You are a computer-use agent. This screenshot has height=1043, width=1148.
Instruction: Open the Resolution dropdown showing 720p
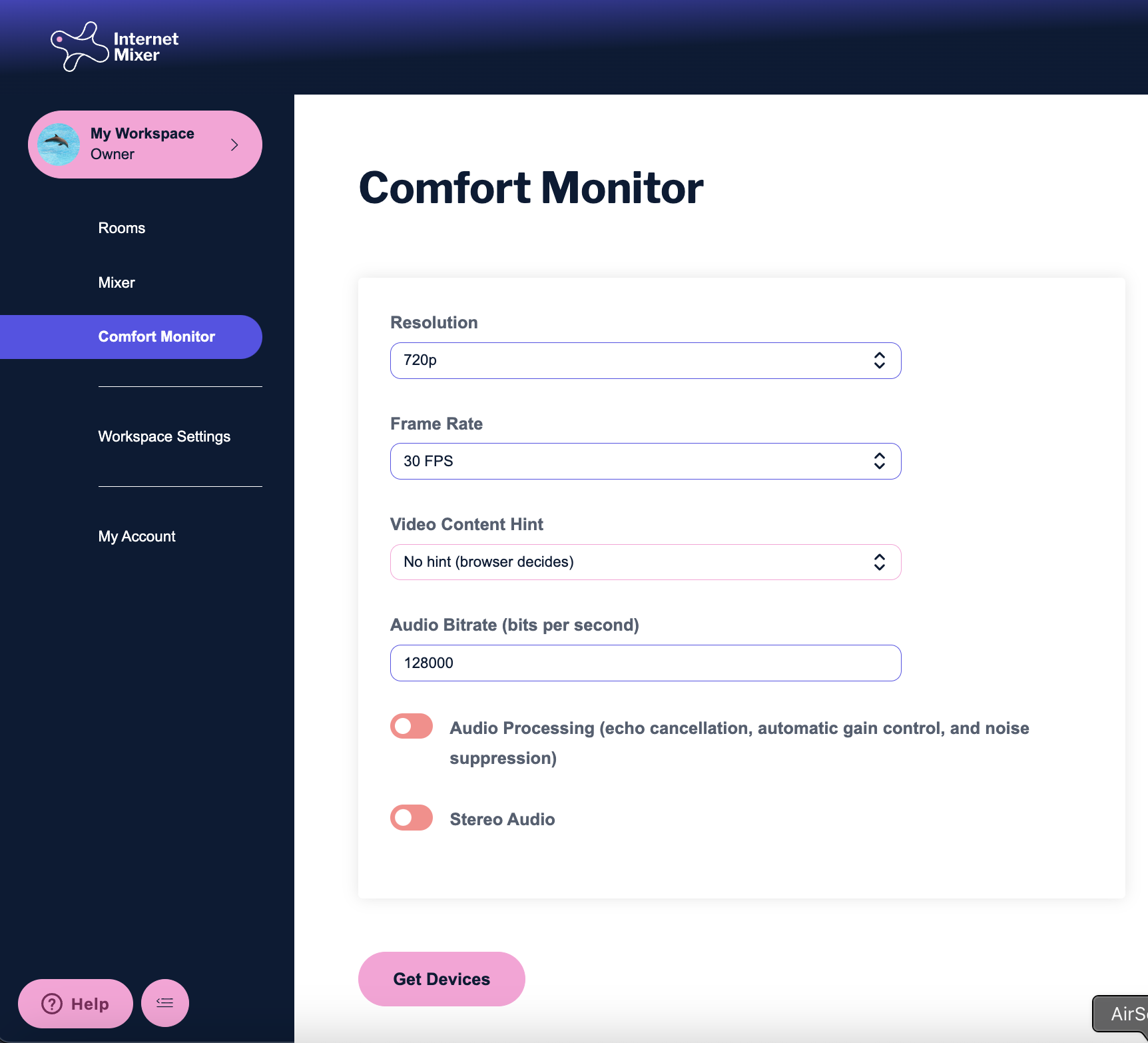coord(645,360)
